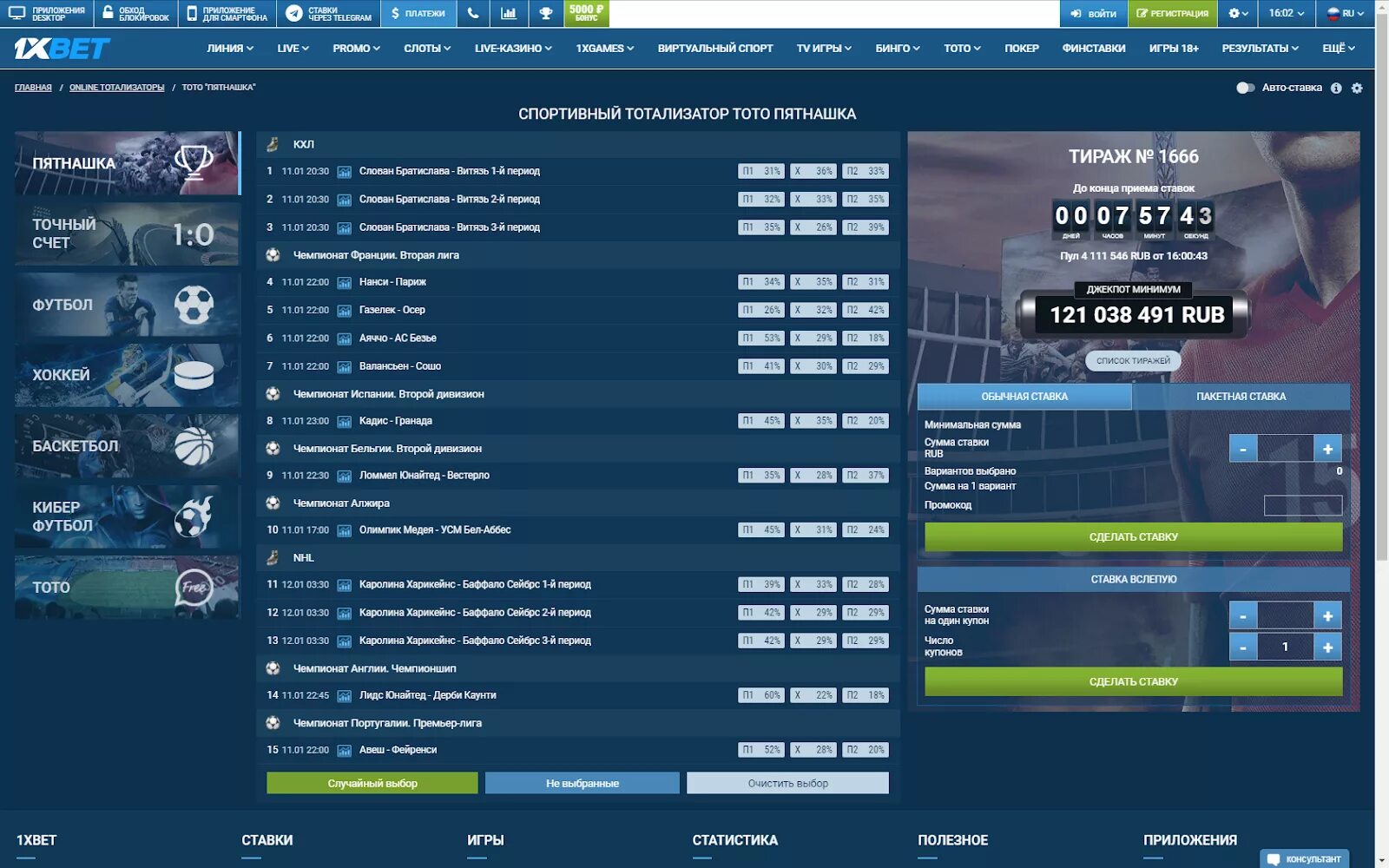Select П2 42% for Газелек - Осер
Screen dimensions: 1389x868
point(865,310)
